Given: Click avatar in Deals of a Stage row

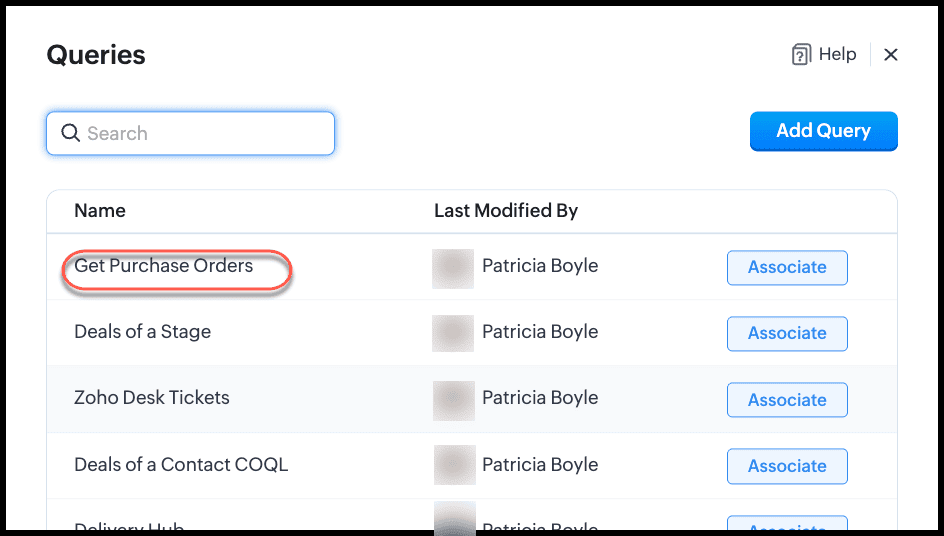Looking at the screenshot, I should click(x=453, y=333).
